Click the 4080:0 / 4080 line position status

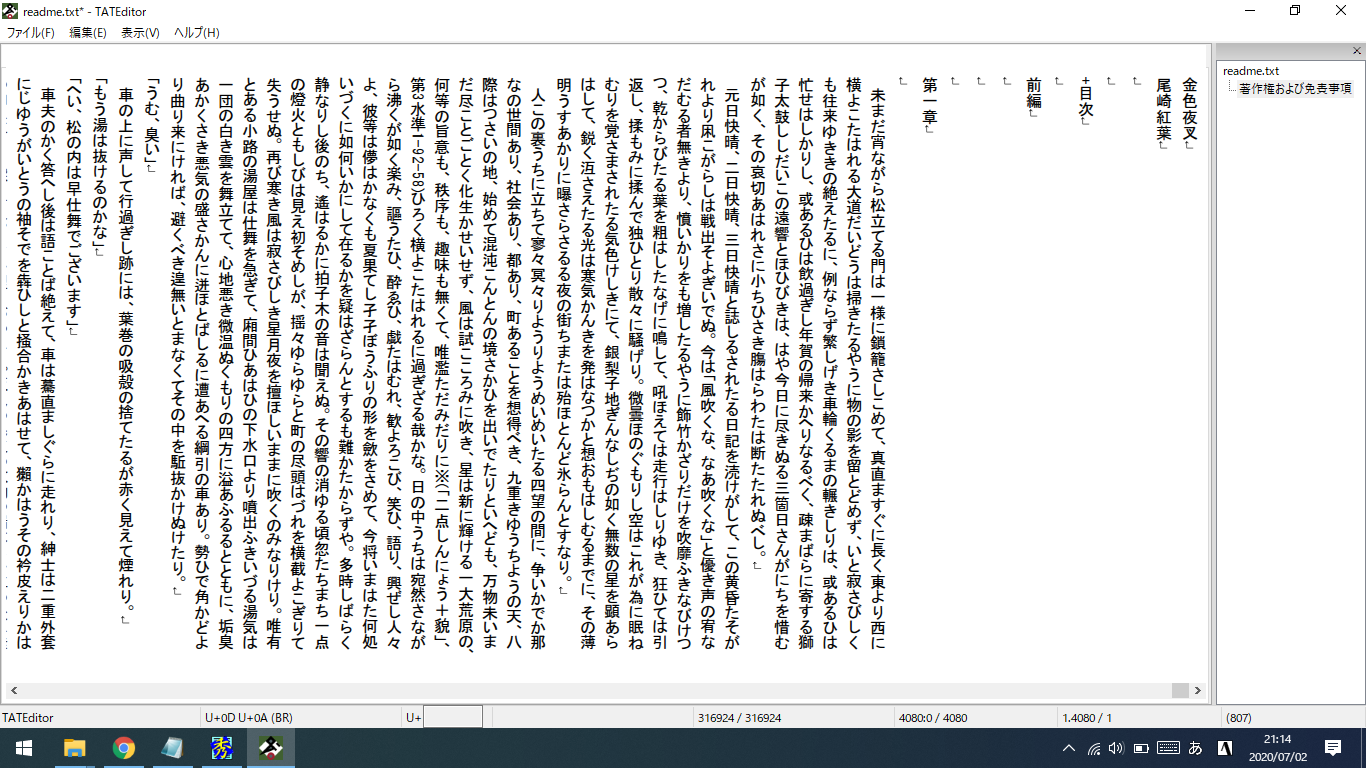933,718
